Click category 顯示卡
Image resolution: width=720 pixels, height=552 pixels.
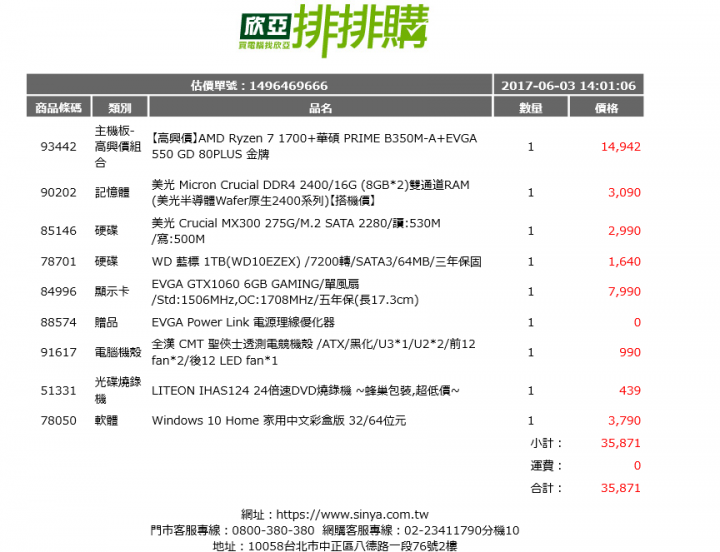point(112,291)
